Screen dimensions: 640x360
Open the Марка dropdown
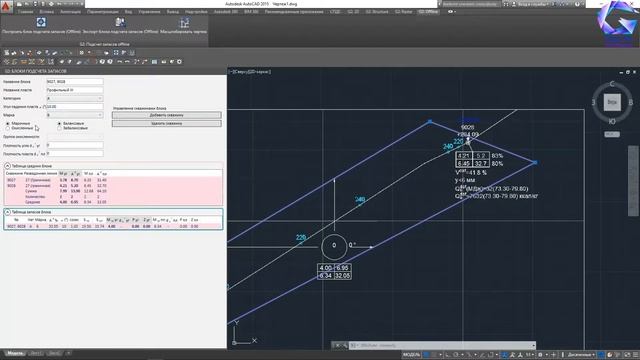(75, 115)
